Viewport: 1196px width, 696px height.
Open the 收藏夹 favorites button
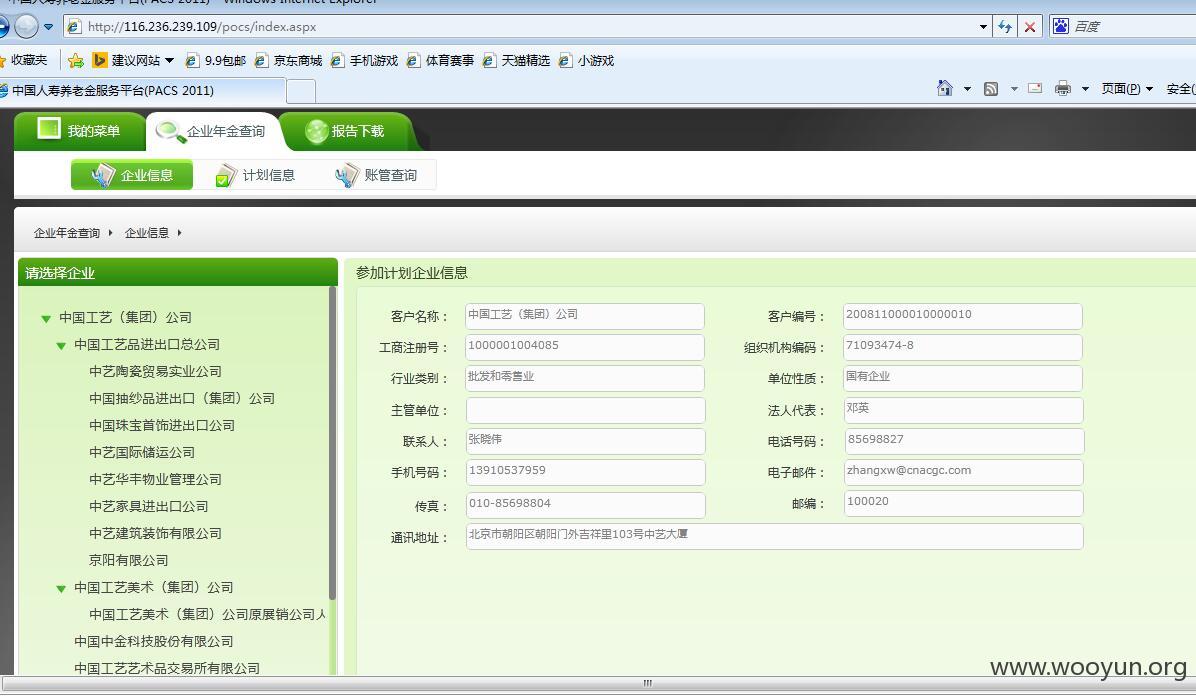[23, 60]
